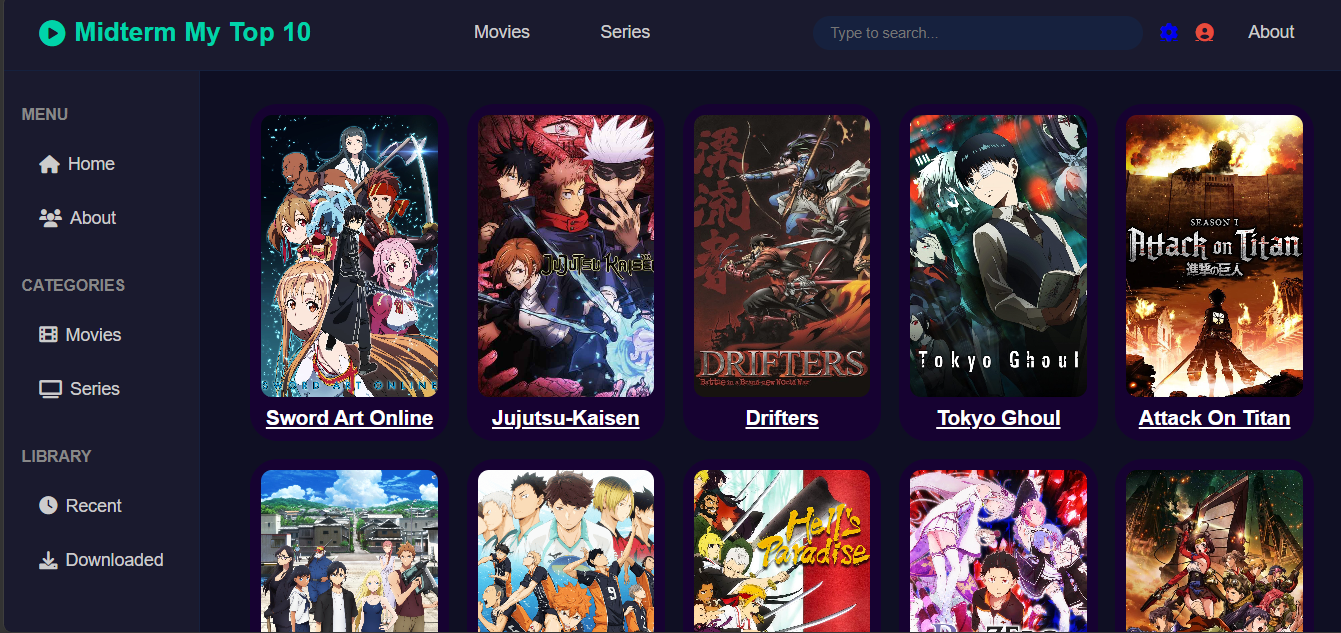Viewport: 1341px width, 633px height.
Task: Open the Sword Art Online link
Action: (349, 418)
